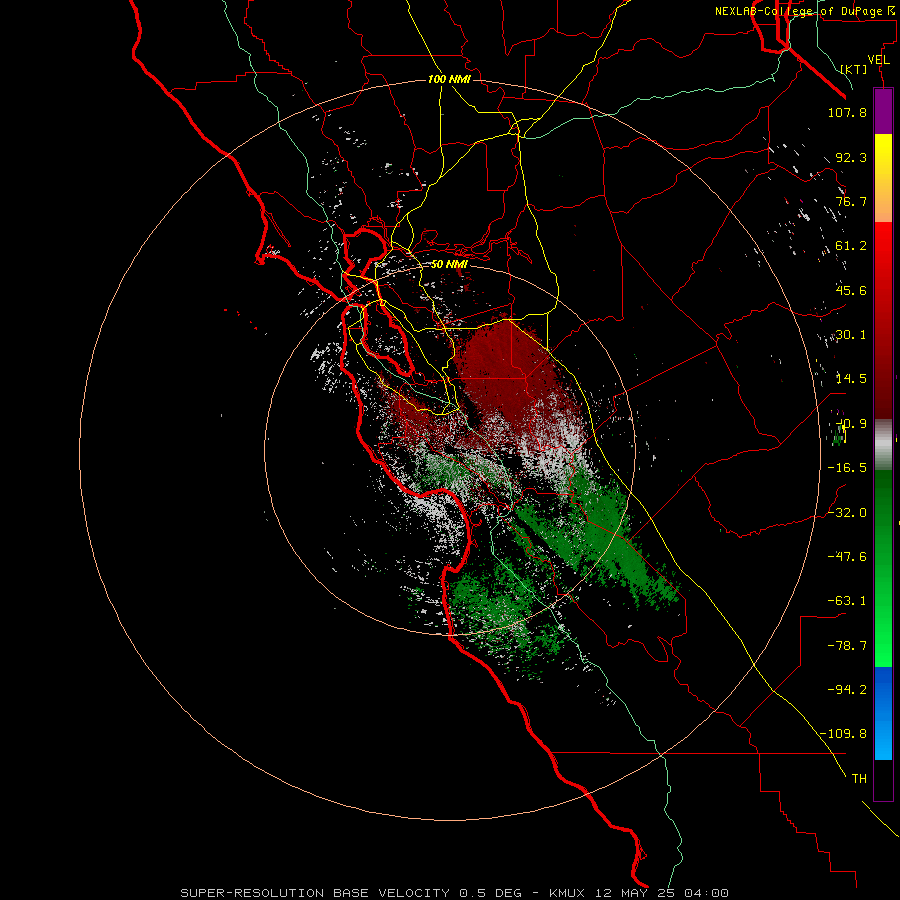Image resolution: width=900 pixels, height=900 pixels.
Task: Click the purple segment of velocity color bar
Action: click(883, 112)
